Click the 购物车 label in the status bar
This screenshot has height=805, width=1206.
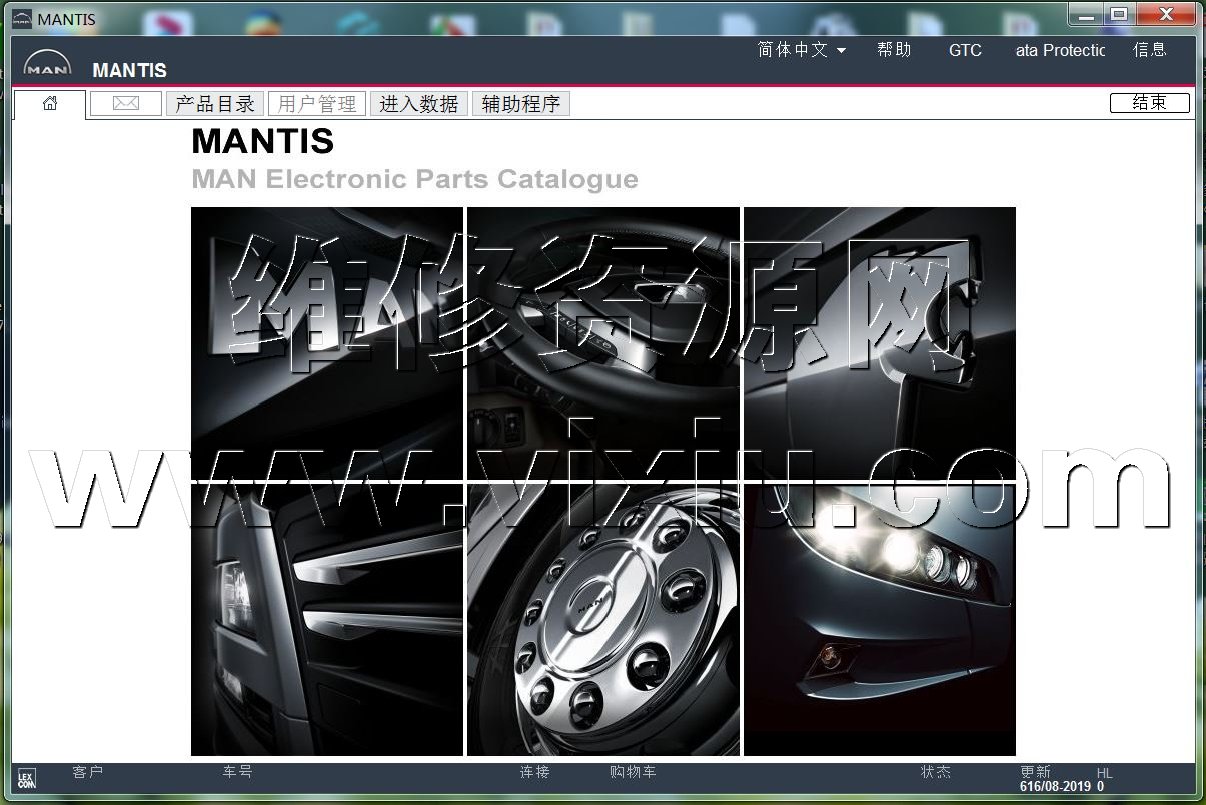click(x=633, y=772)
